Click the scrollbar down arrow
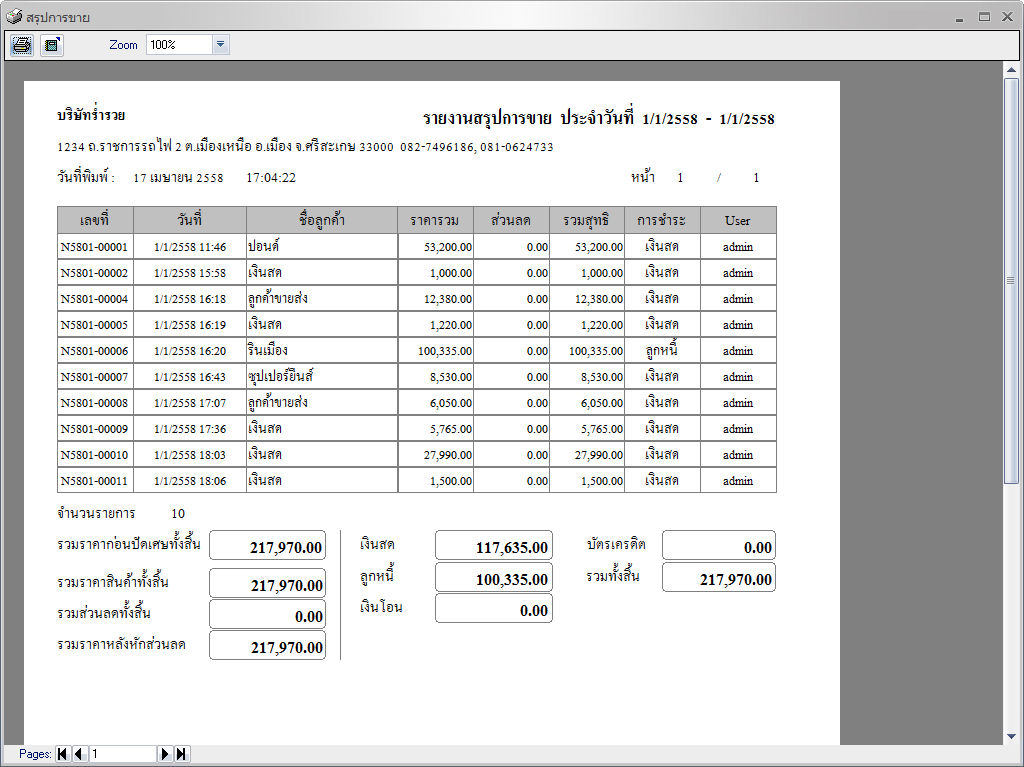Image resolution: width=1024 pixels, height=767 pixels. click(x=1011, y=736)
